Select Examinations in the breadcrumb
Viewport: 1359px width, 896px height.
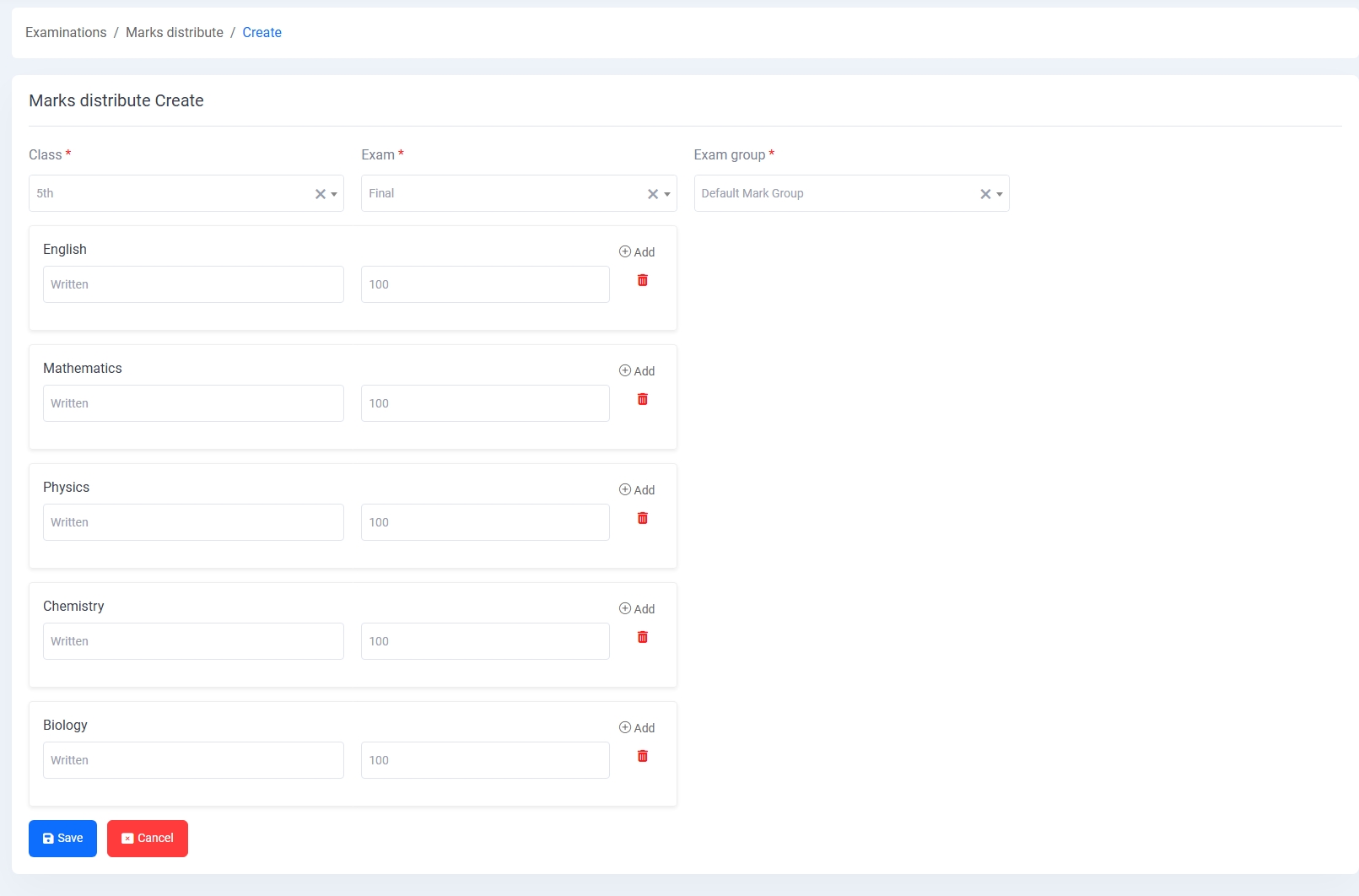pos(66,32)
